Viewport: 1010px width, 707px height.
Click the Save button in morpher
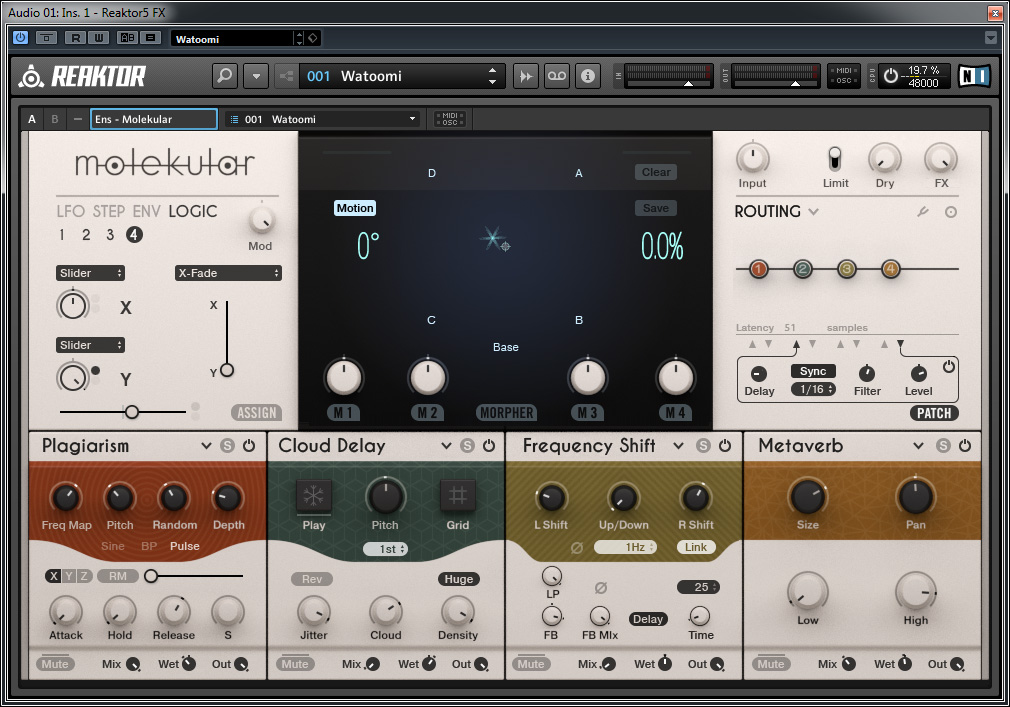[656, 208]
